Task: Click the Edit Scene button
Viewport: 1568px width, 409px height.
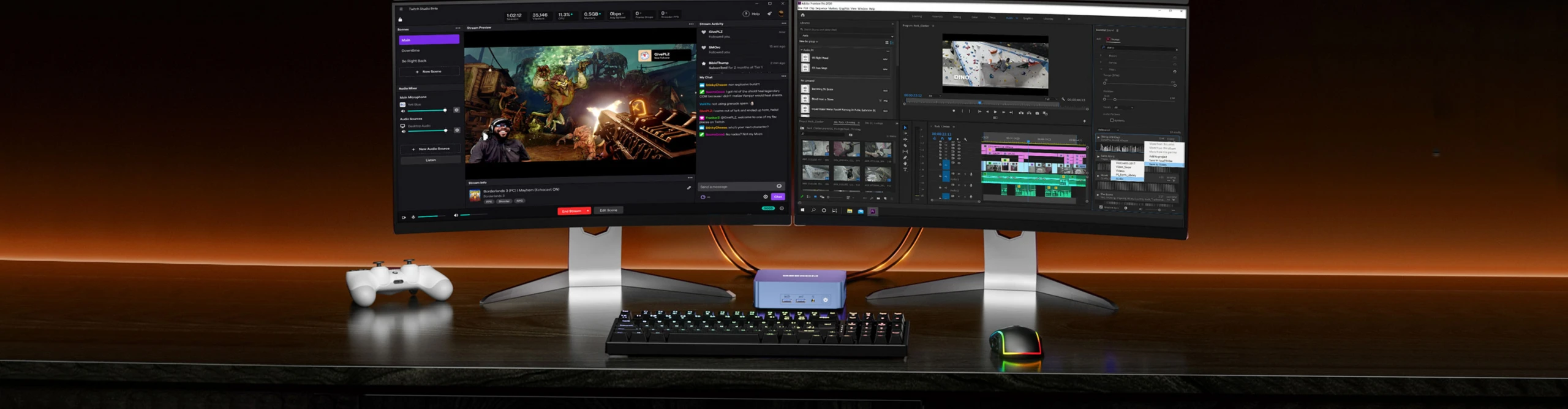Action: coord(608,210)
